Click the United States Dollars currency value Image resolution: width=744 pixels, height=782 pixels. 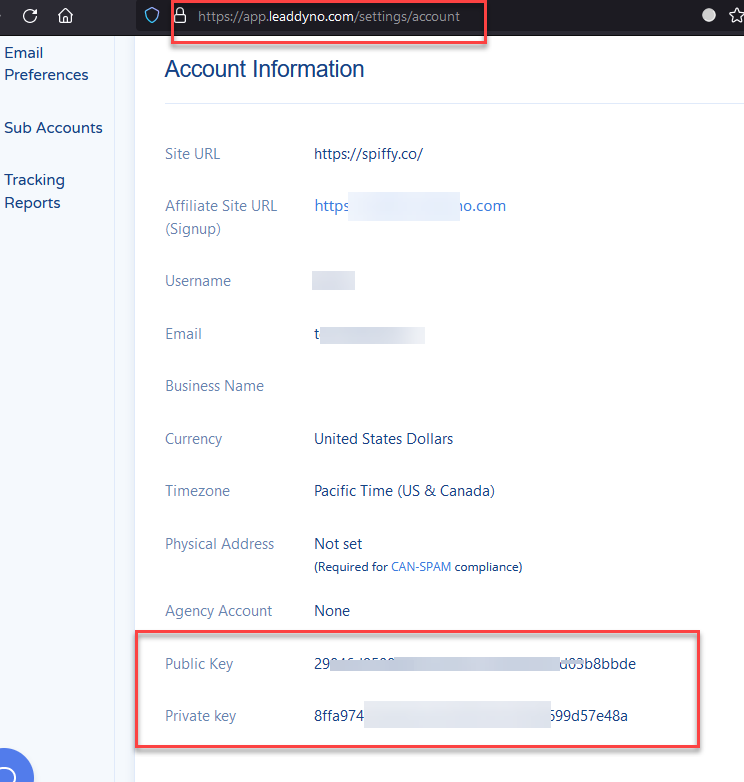coord(383,439)
